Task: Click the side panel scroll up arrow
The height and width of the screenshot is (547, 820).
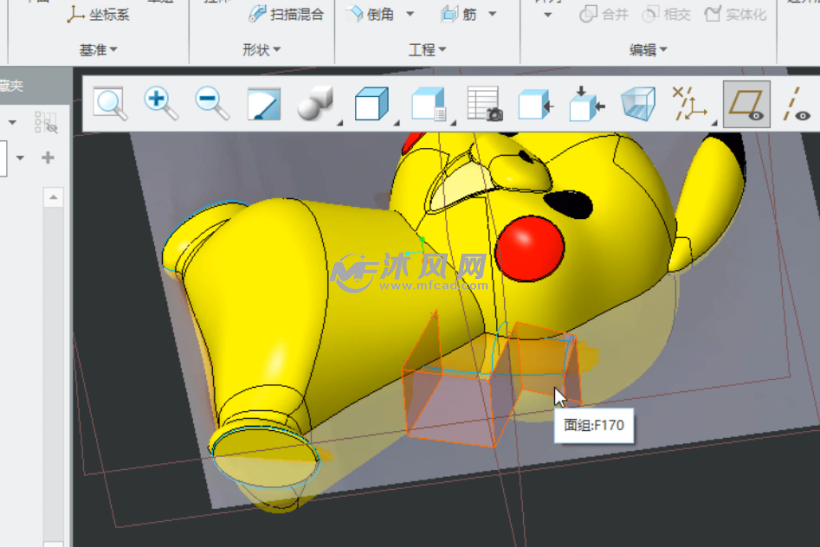Action: pyautogui.click(x=53, y=197)
